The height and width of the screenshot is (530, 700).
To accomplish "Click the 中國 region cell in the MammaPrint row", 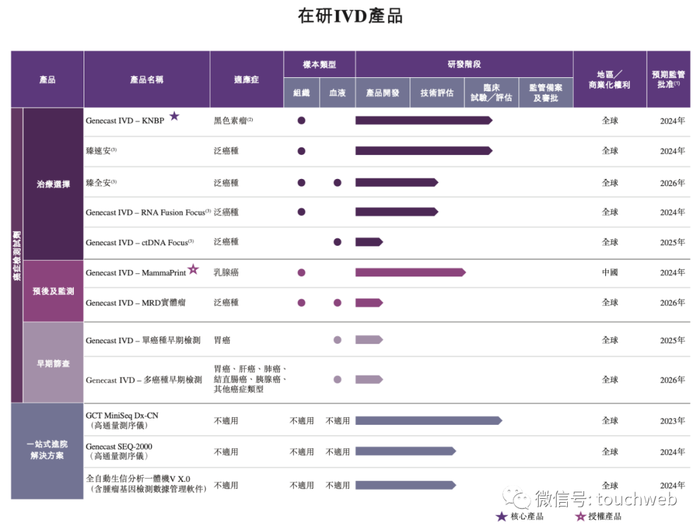I will [610, 272].
